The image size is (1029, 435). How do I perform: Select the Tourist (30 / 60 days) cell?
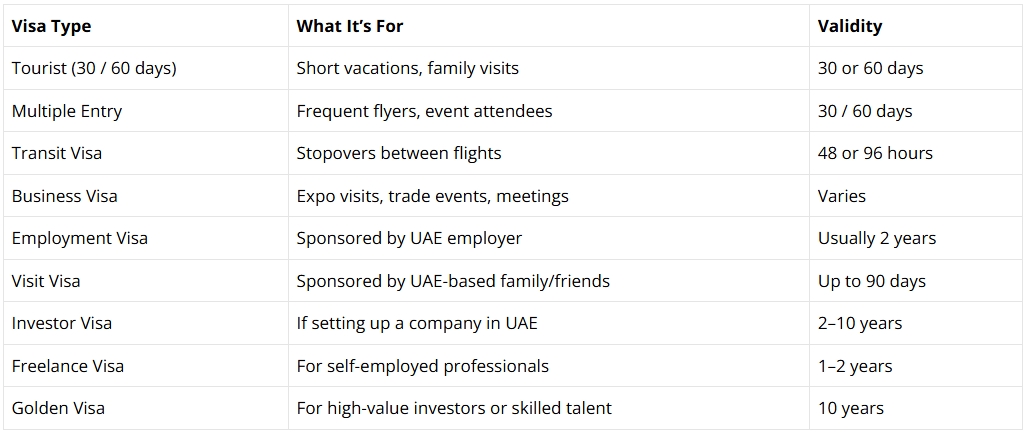tap(93, 69)
